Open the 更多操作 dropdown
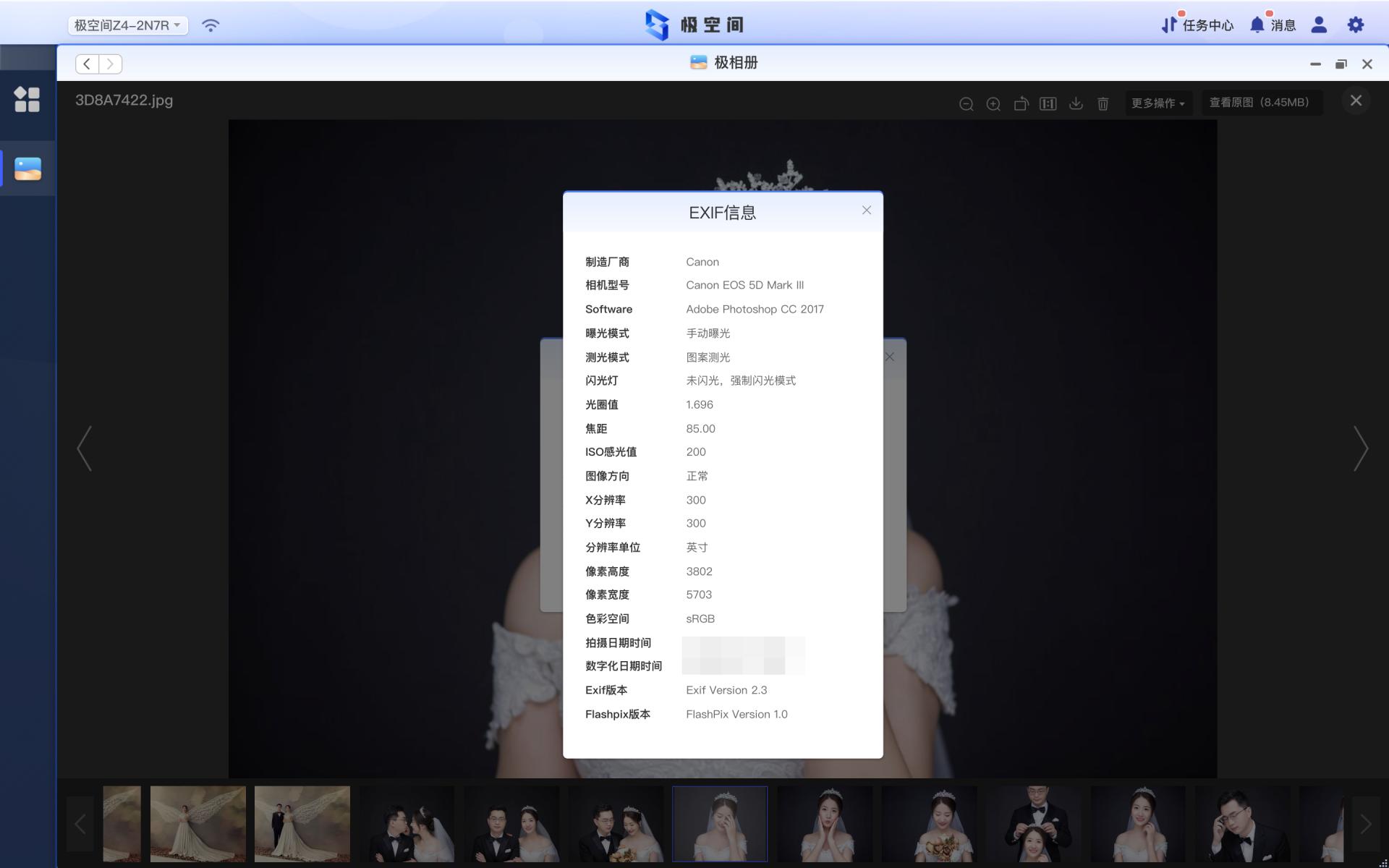The height and width of the screenshot is (868, 1389). (1157, 103)
